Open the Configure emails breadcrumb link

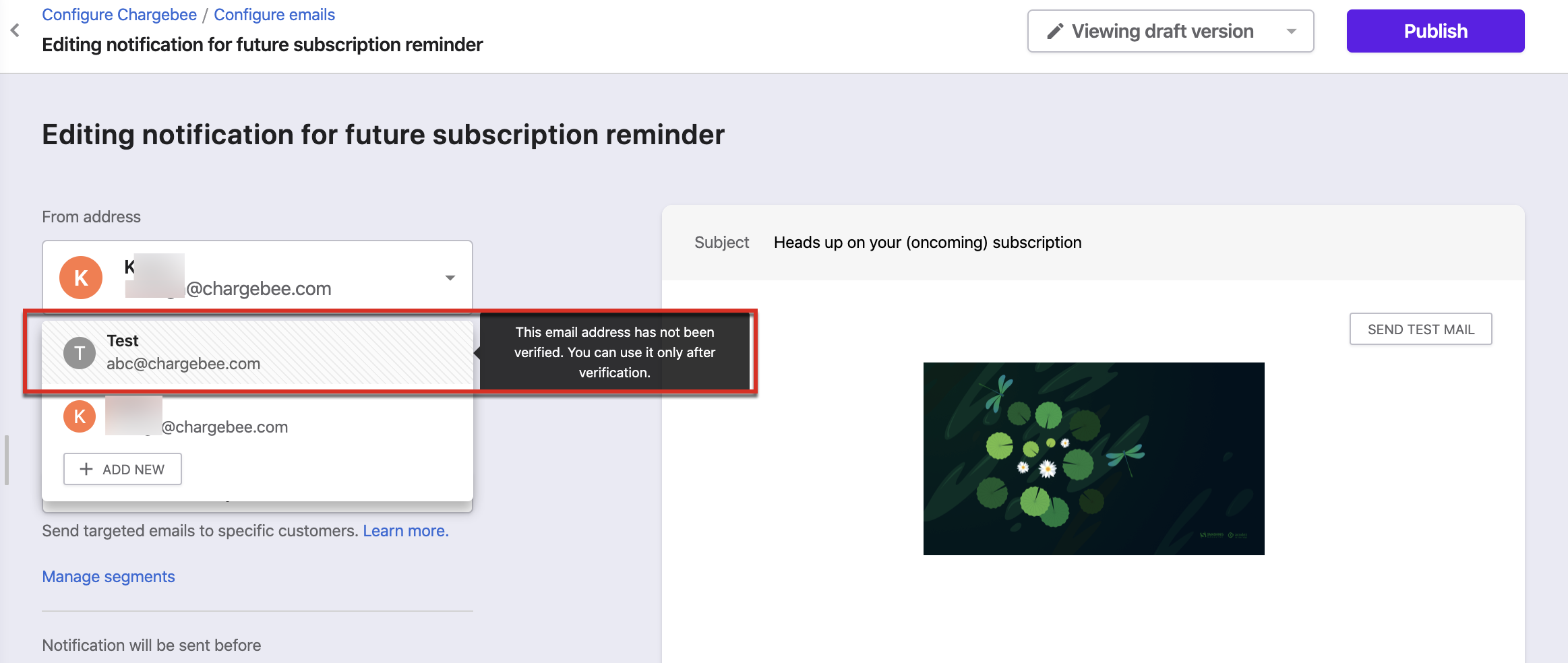274,15
